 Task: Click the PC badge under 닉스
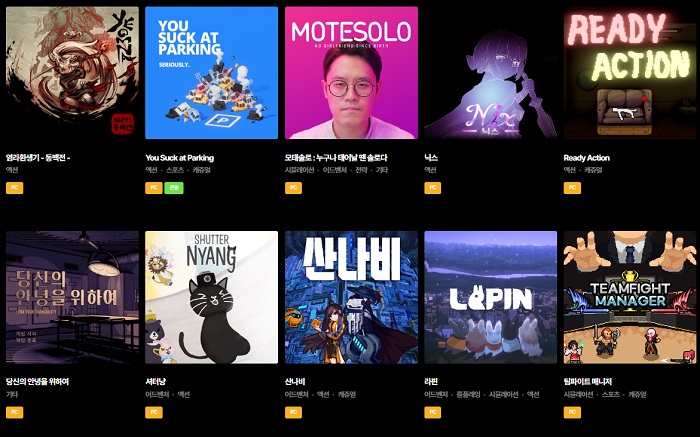(433, 188)
